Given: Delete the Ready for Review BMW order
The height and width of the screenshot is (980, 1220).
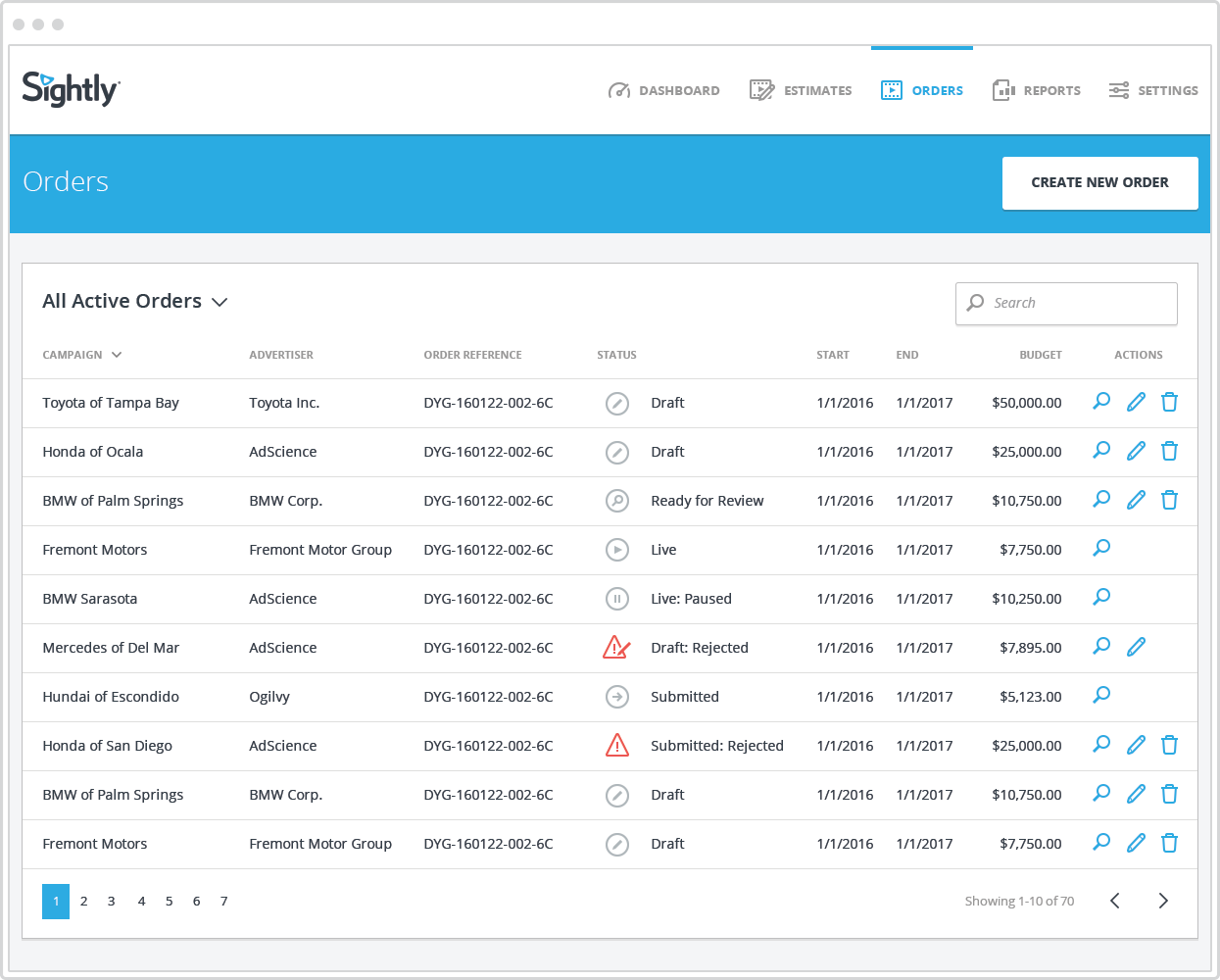Looking at the screenshot, I should 1169,500.
